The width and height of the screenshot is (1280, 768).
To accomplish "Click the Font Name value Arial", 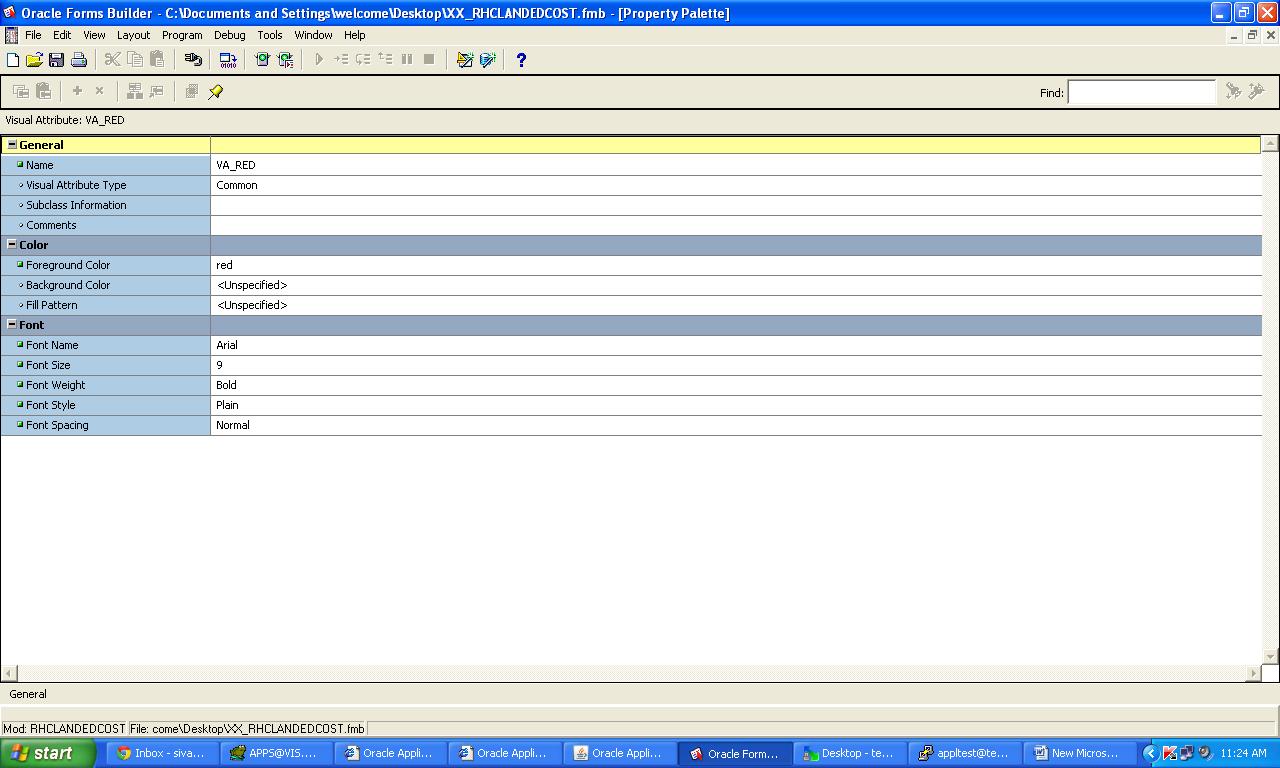I will [227, 345].
